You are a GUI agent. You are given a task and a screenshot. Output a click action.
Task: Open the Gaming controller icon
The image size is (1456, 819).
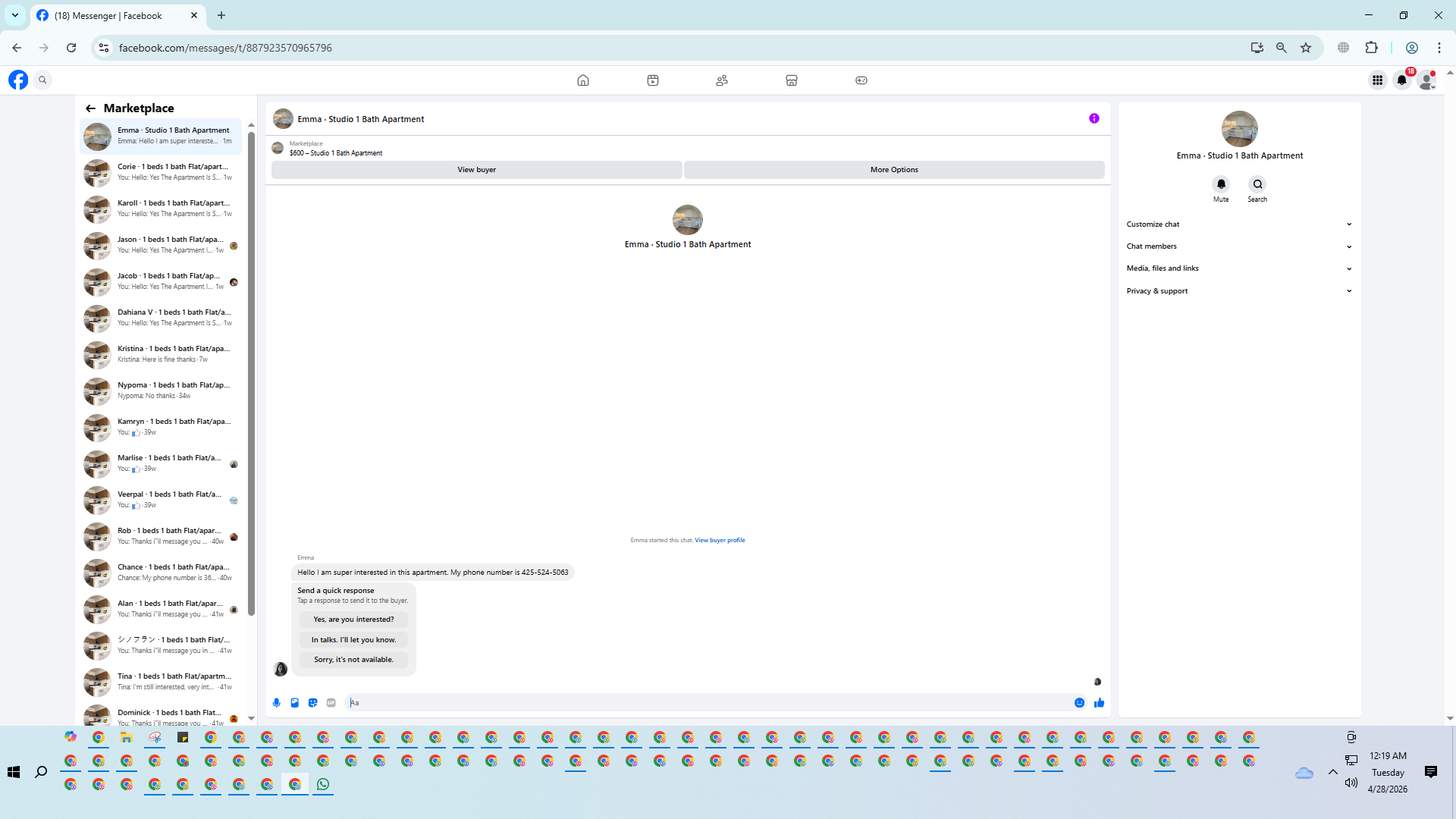861,80
